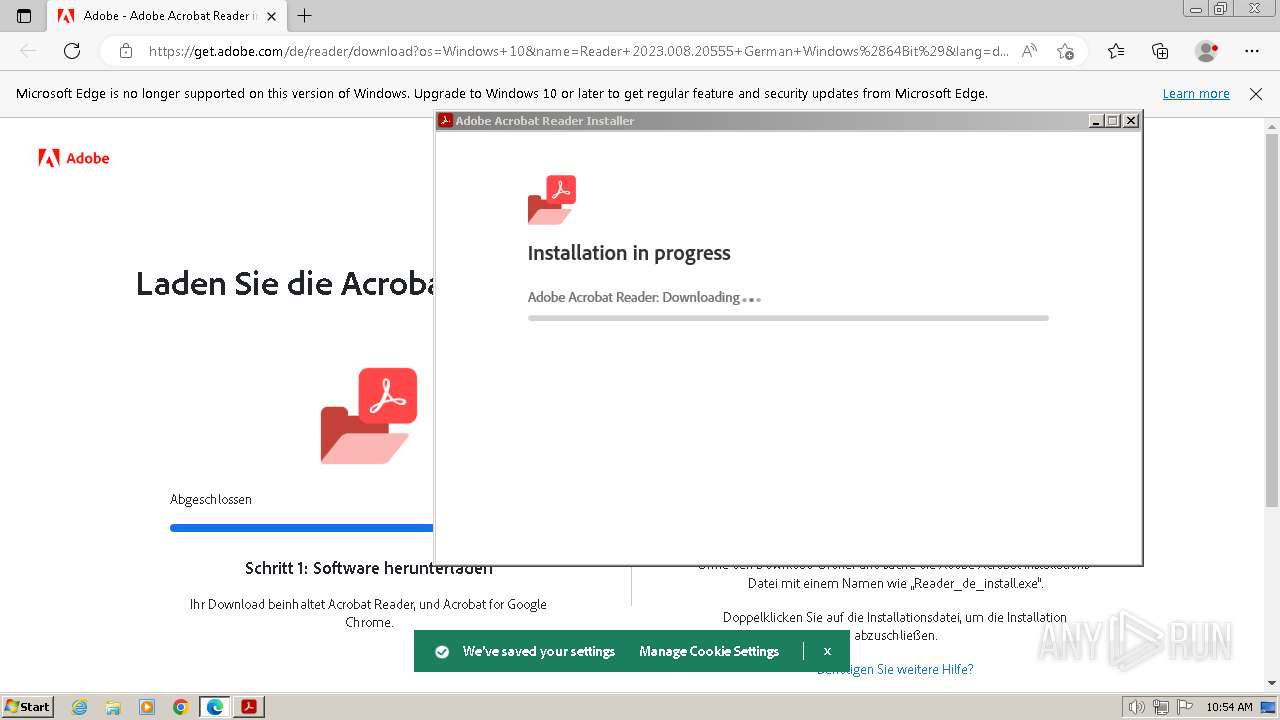Open File Explorer from taskbar
Screen dimensions: 1280x720
pos(113,707)
